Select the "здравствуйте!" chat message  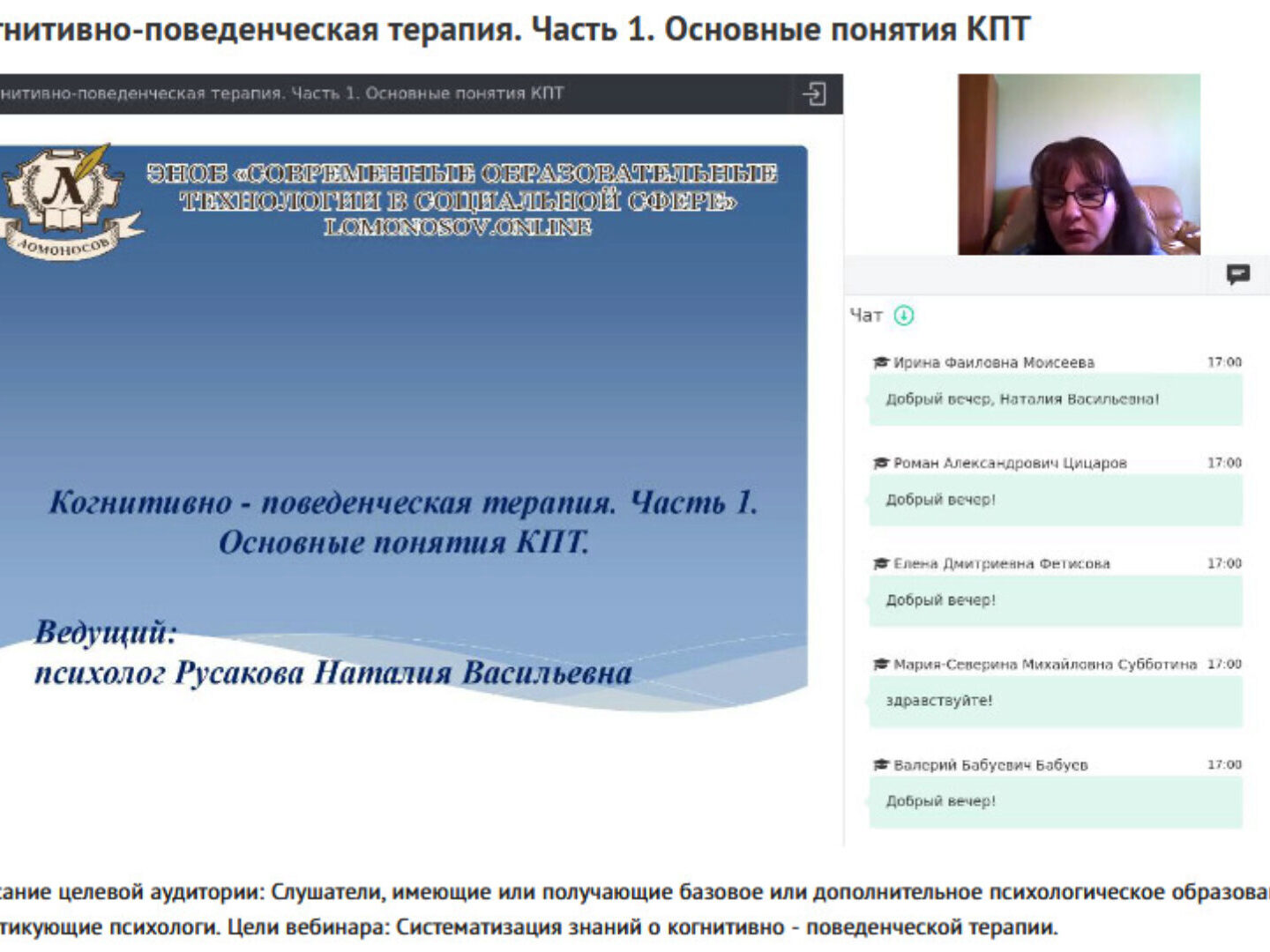tap(938, 701)
